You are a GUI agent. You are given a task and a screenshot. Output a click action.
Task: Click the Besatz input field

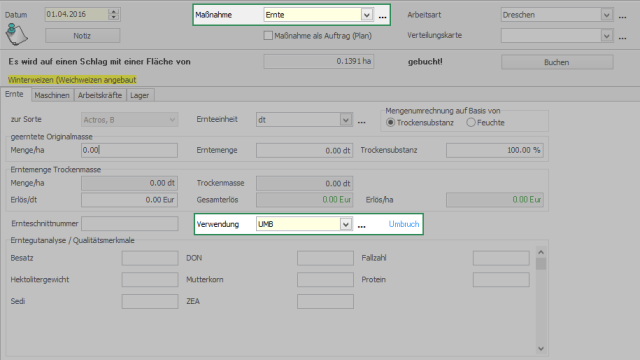point(150,258)
